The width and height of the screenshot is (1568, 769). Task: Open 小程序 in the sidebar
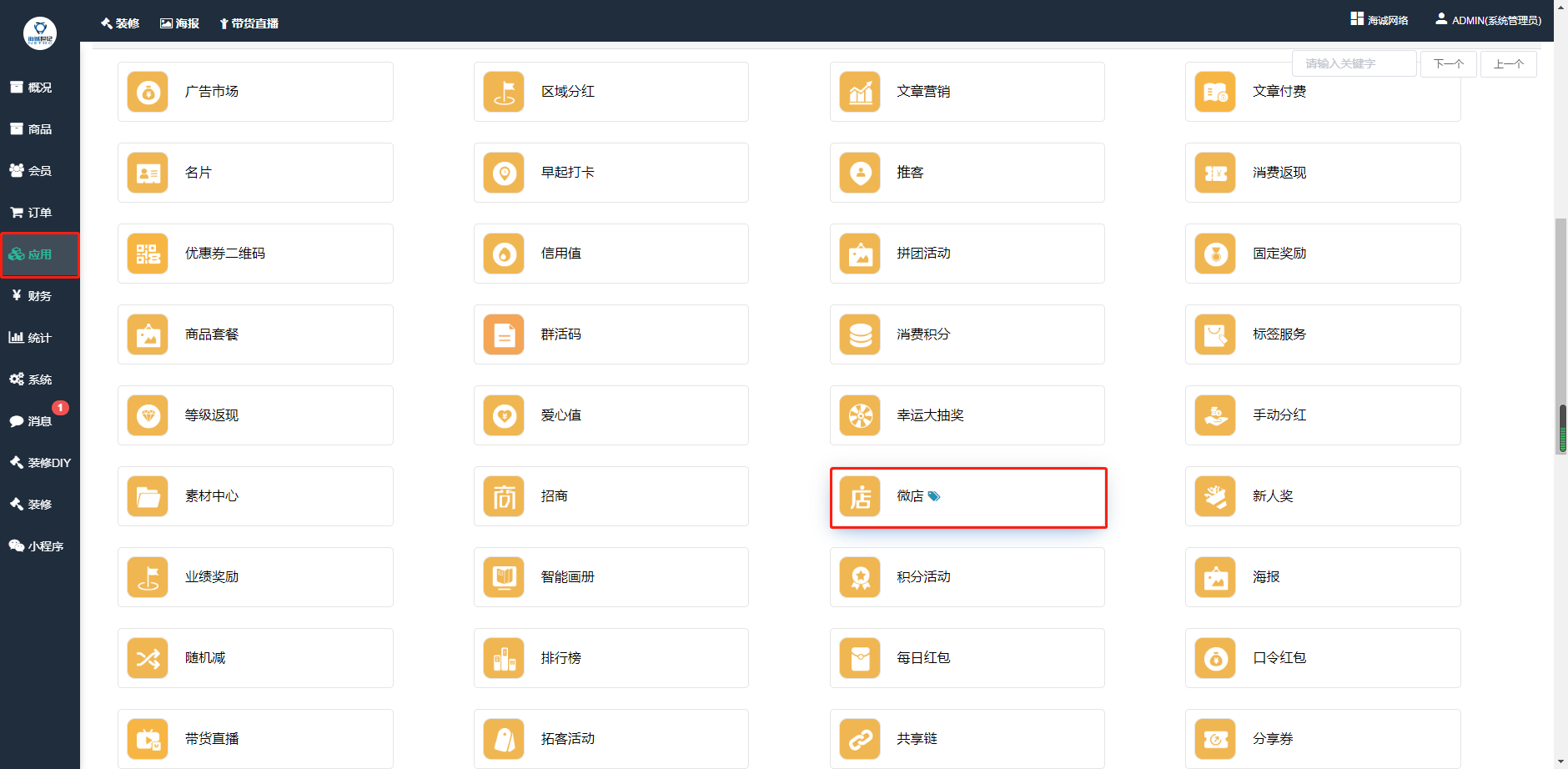coord(40,546)
